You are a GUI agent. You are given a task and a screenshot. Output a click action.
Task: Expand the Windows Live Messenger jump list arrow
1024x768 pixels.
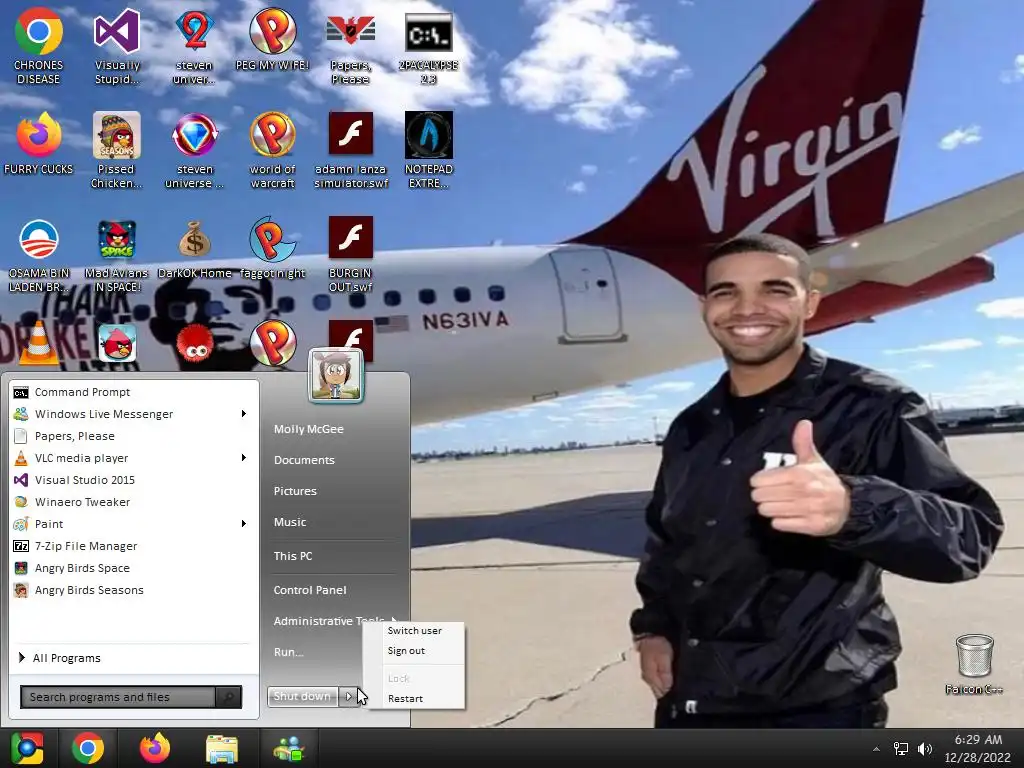(x=244, y=413)
